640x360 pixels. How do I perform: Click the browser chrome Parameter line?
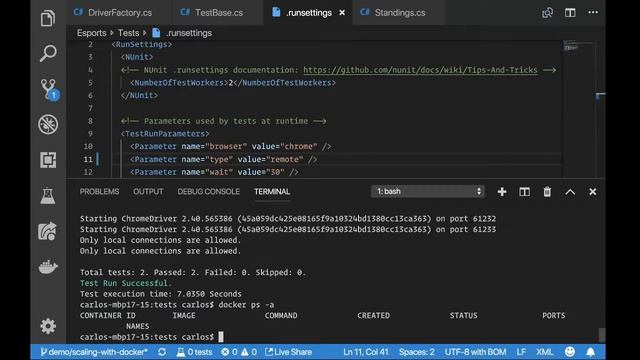(x=230, y=147)
